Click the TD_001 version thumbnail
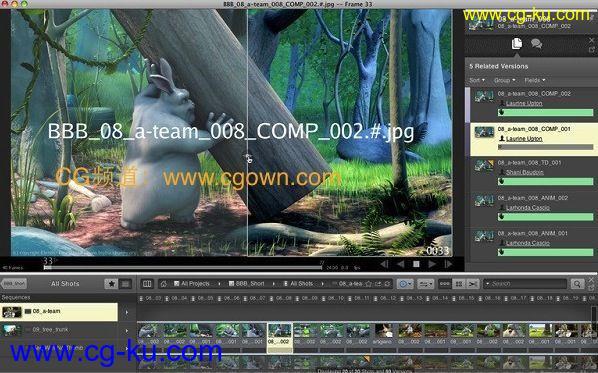 (484, 166)
